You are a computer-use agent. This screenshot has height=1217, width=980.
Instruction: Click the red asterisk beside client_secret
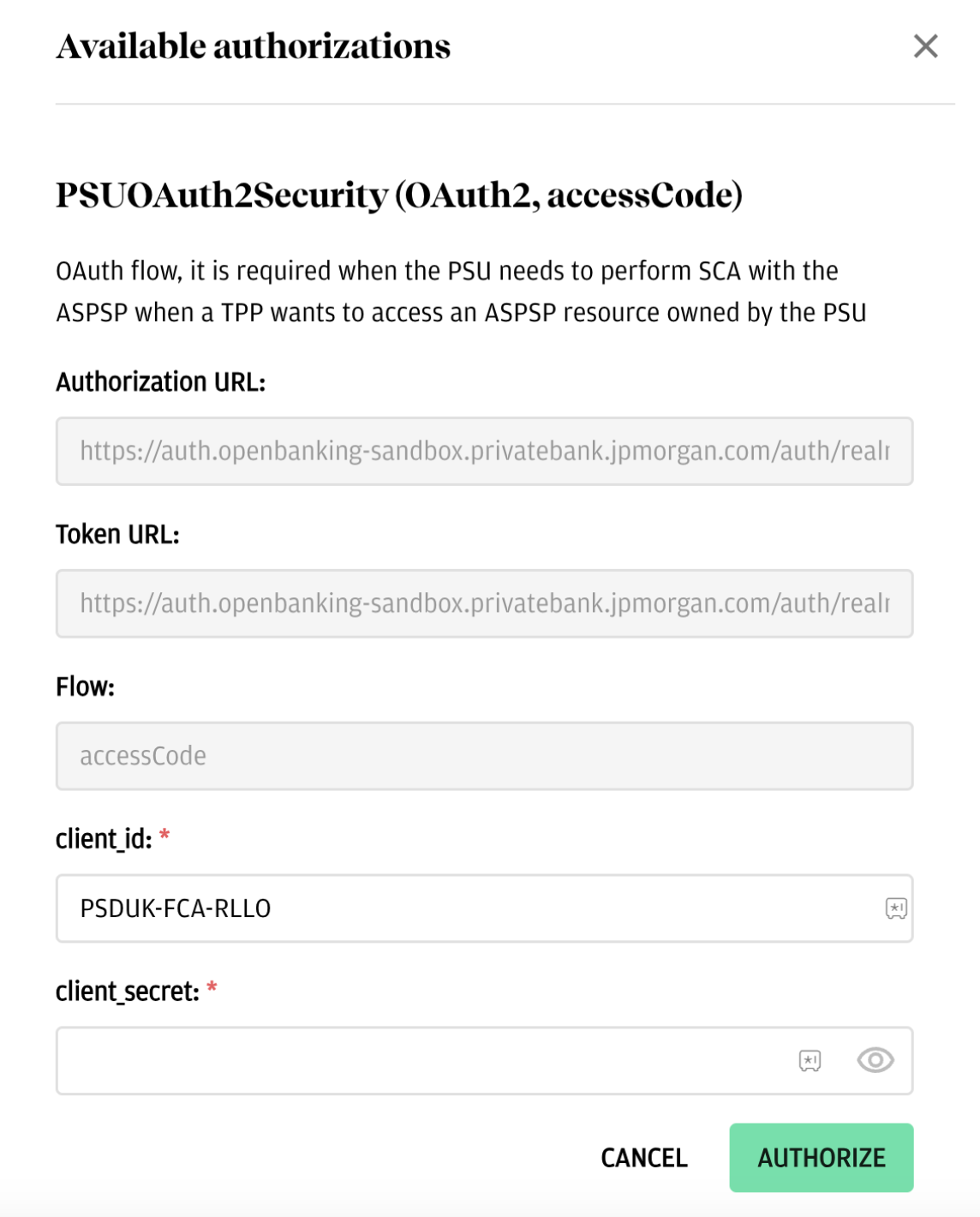[x=212, y=990]
